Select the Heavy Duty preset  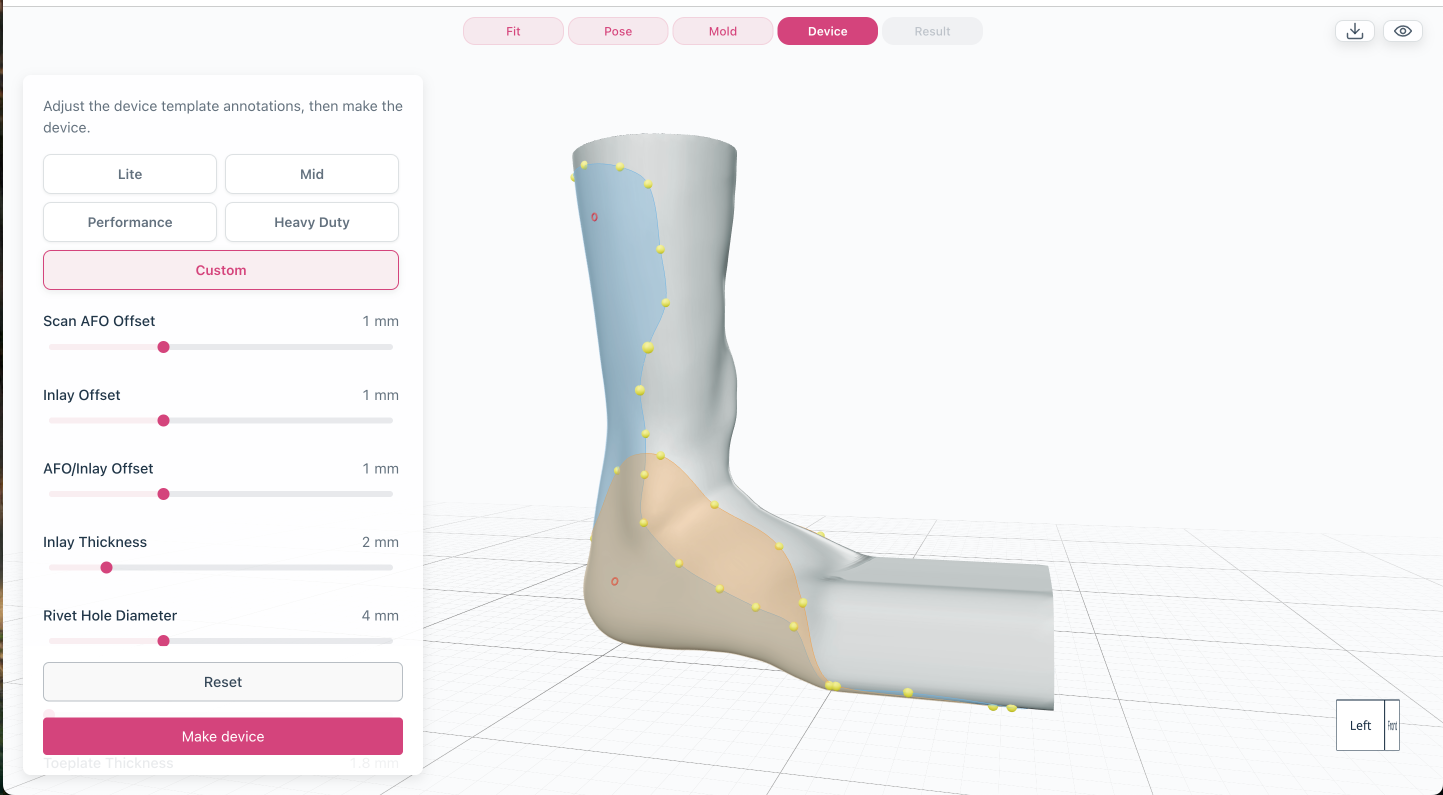(312, 222)
